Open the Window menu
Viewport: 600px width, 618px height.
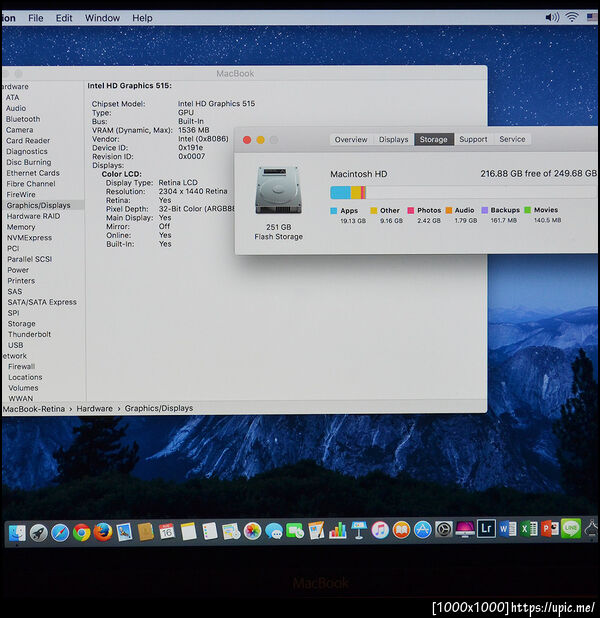102,18
